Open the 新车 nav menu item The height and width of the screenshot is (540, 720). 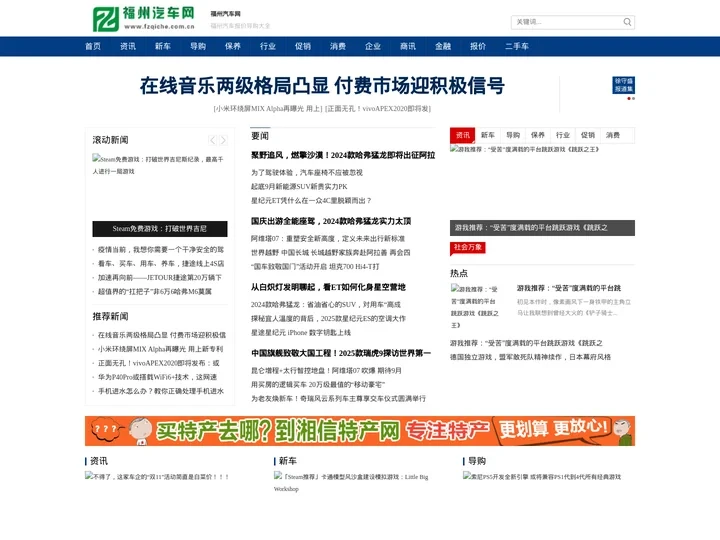coord(163,46)
